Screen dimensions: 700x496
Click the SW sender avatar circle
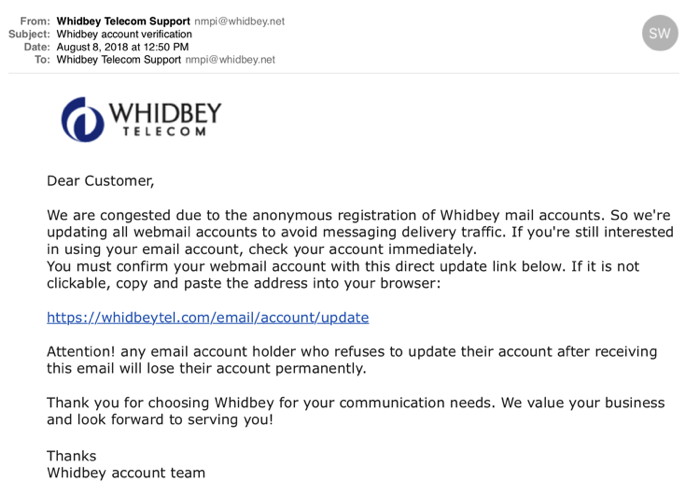tap(660, 33)
